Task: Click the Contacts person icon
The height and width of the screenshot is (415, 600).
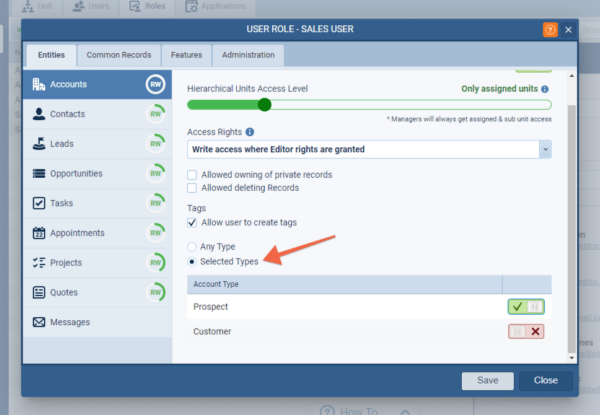Action: point(39,114)
